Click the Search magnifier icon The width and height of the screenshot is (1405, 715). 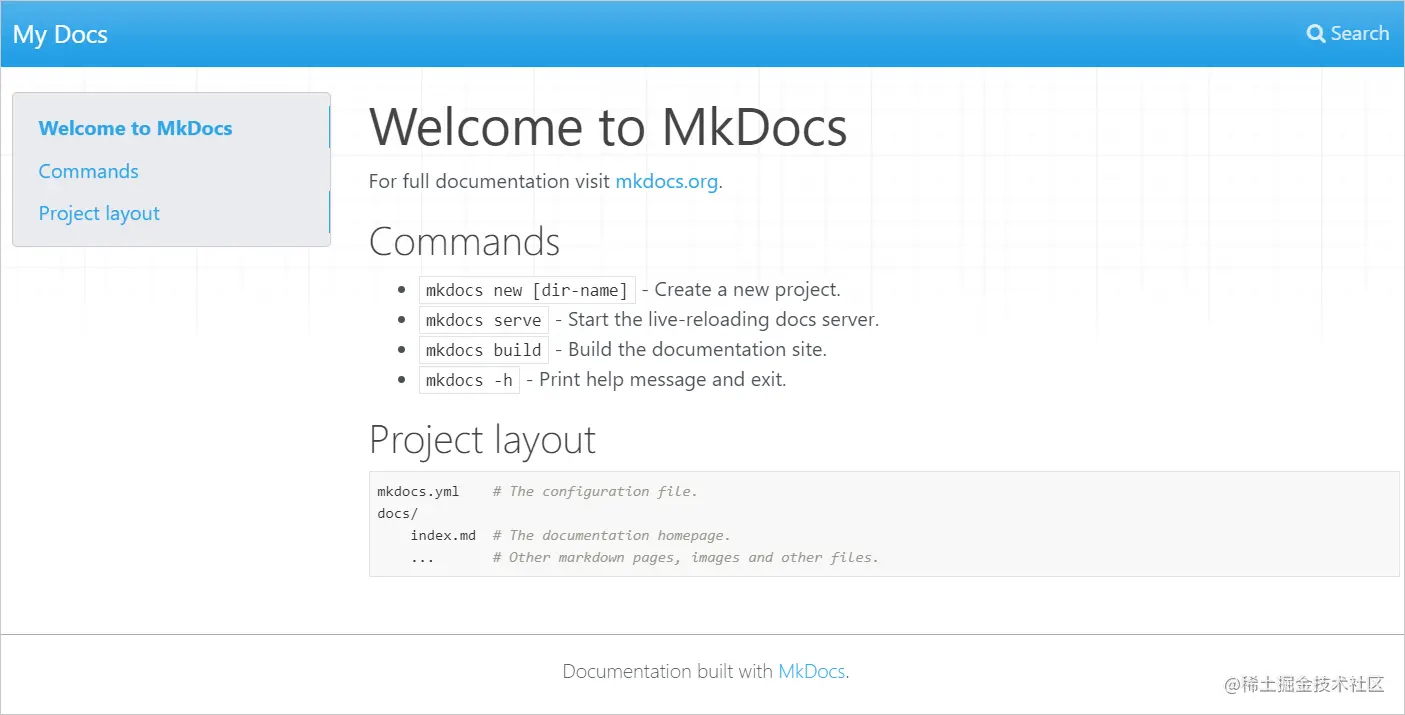1316,34
